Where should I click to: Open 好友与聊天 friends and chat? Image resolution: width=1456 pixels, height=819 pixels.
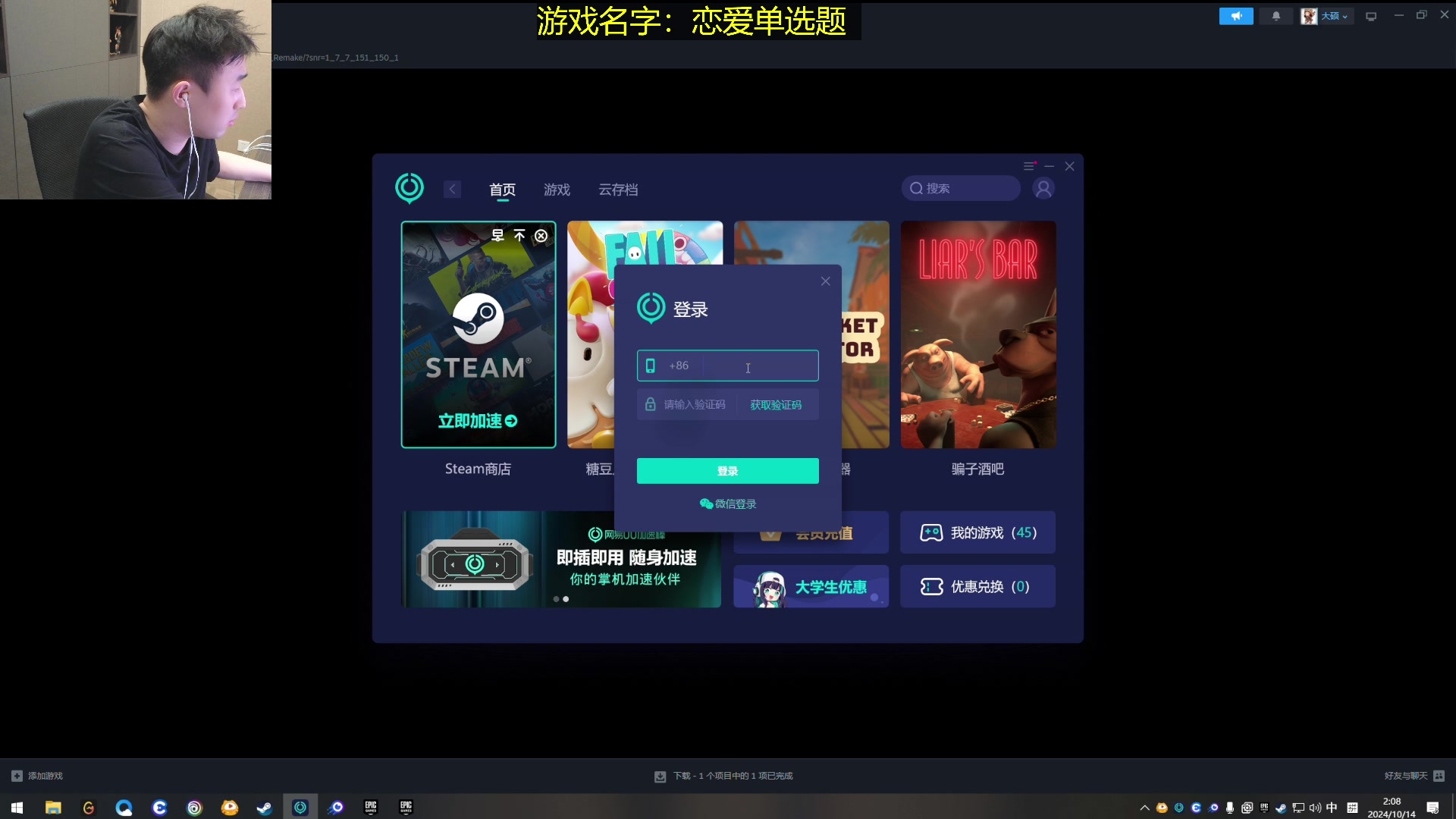point(1414,776)
